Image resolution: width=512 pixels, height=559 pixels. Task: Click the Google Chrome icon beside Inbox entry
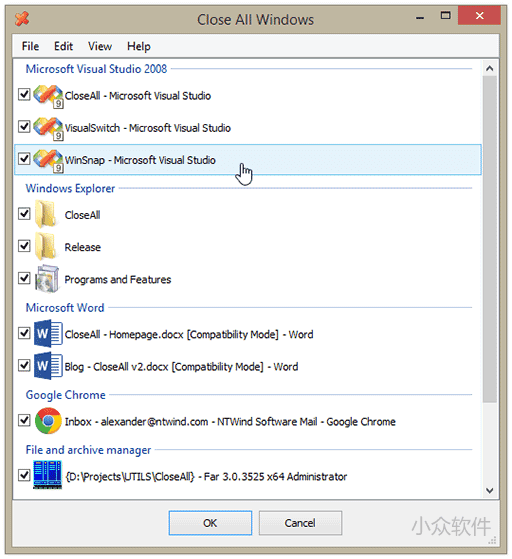click(48, 421)
